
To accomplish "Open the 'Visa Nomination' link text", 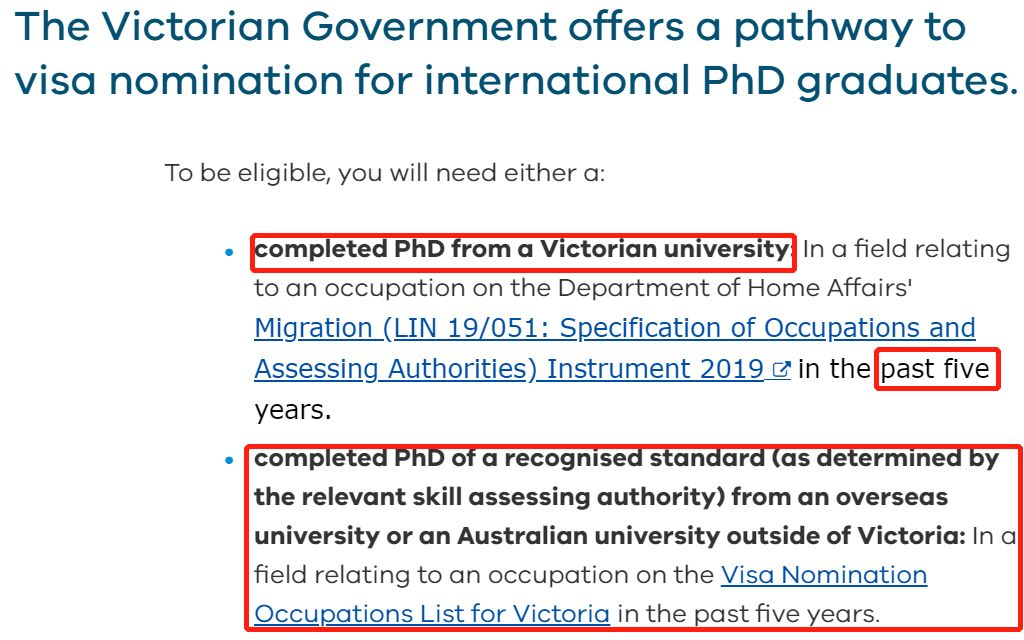I will click(x=824, y=575).
